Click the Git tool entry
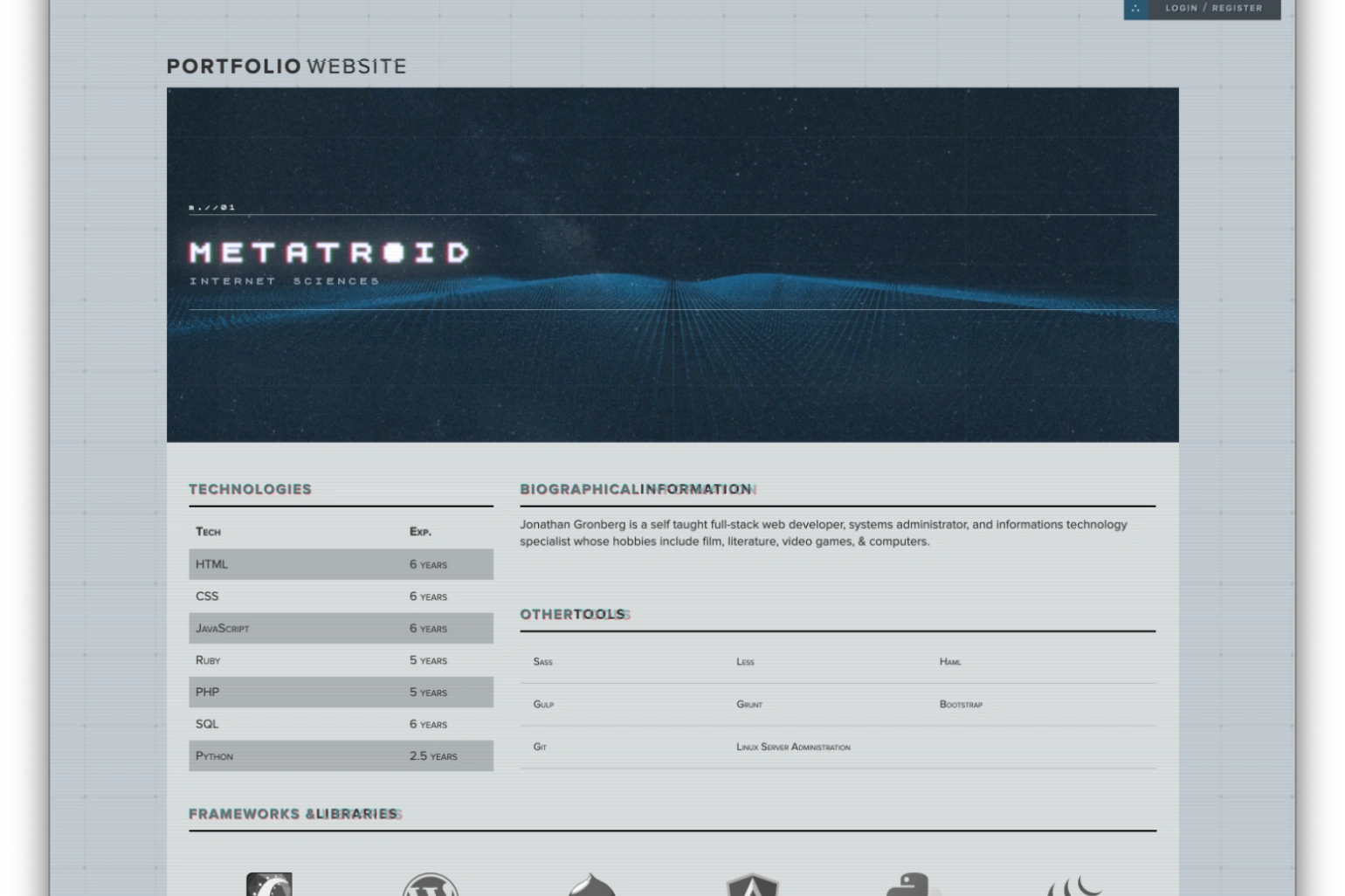 point(540,747)
